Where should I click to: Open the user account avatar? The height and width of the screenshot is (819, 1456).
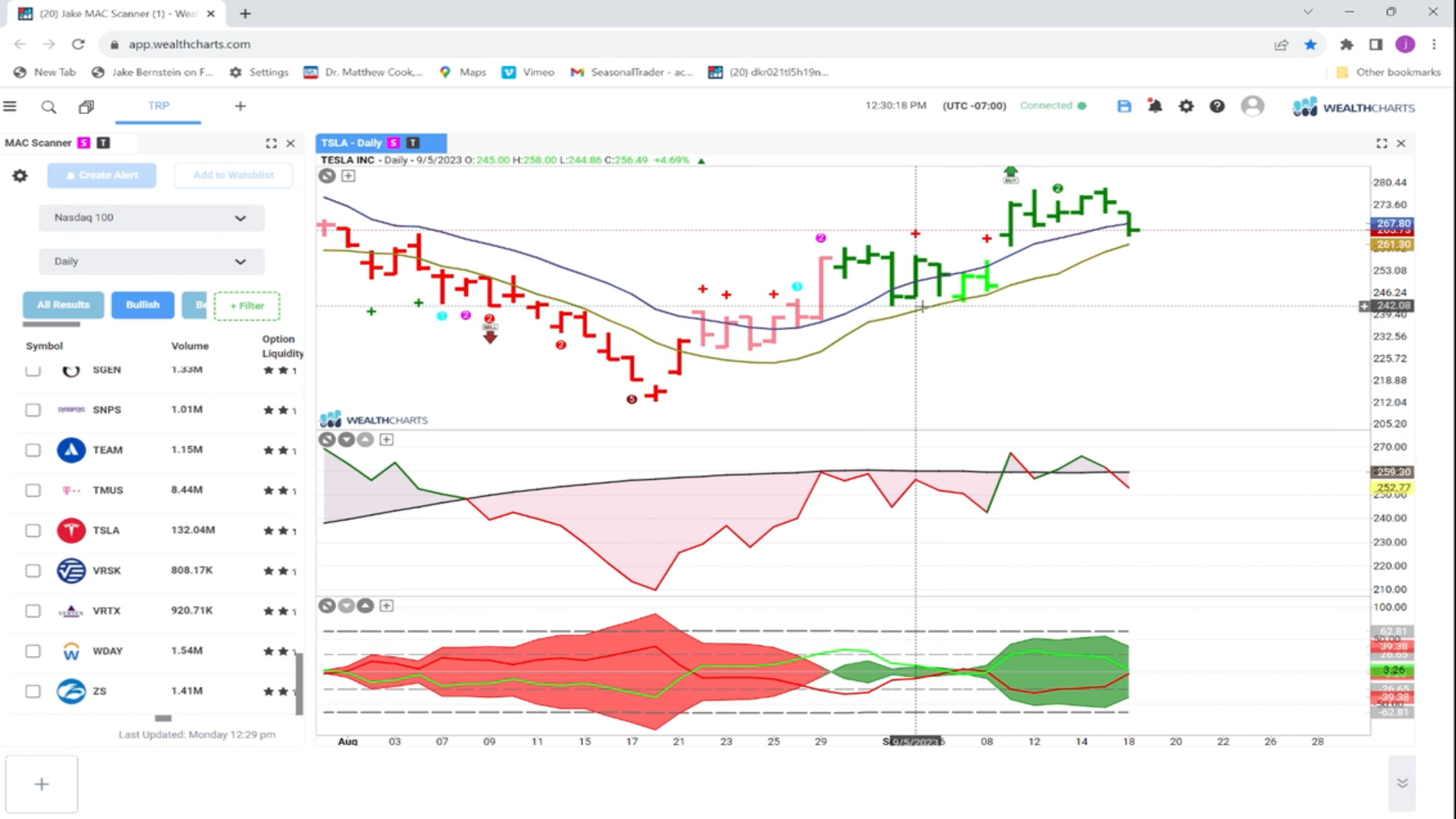tap(1252, 106)
